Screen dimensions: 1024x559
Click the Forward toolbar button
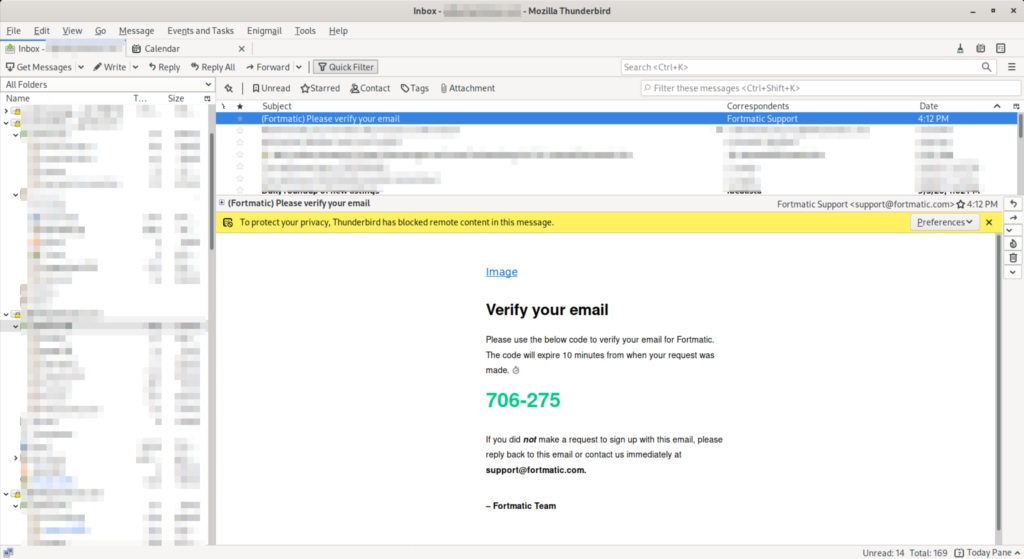point(268,67)
